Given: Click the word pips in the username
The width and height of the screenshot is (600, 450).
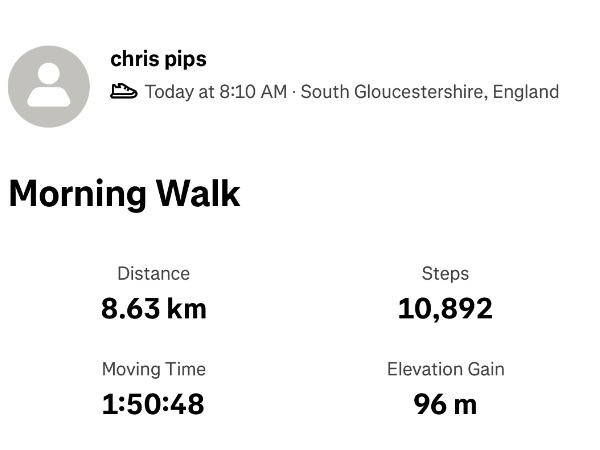Looking at the screenshot, I should tap(185, 59).
